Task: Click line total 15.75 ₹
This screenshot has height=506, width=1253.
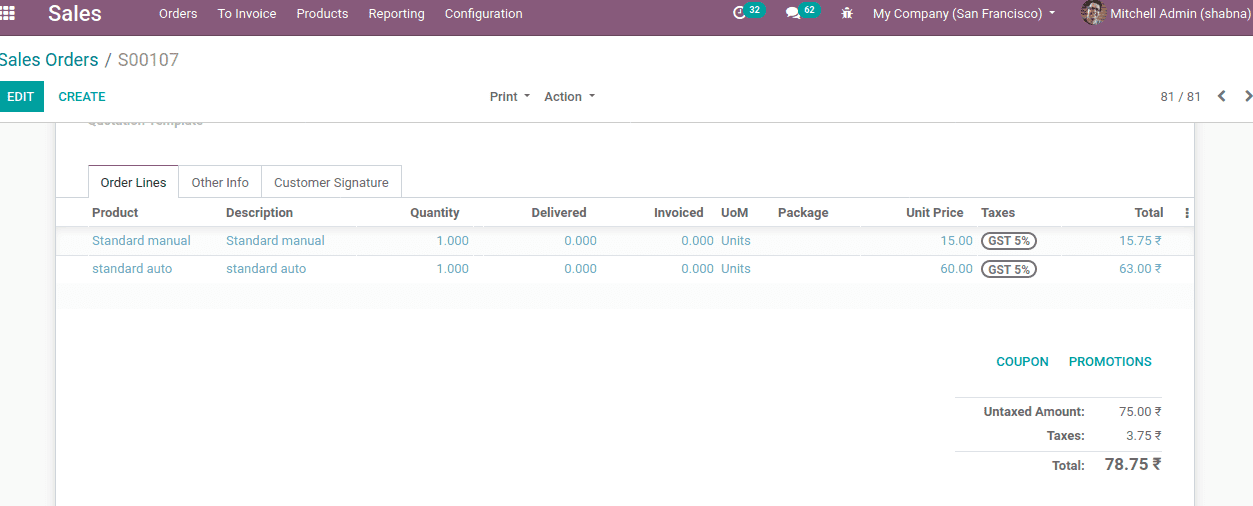Action: tap(1140, 241)
